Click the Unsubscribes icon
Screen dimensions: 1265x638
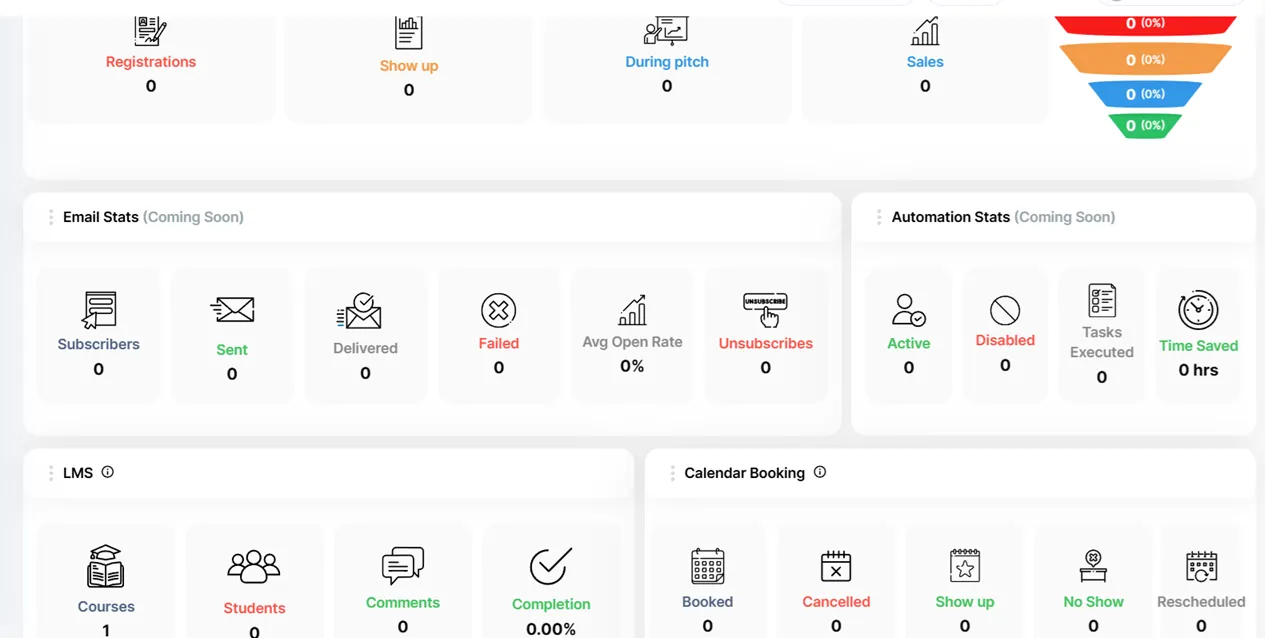point(765,310)
